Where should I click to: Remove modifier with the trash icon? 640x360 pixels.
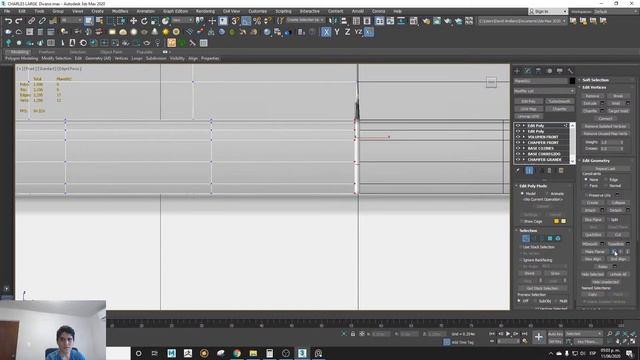pos(549,171)
